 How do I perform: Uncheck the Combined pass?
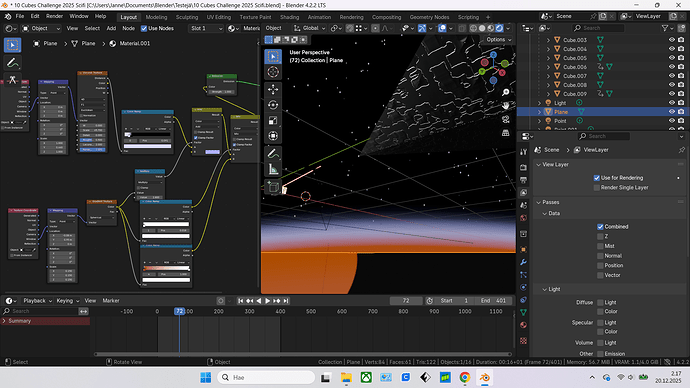pyautogui.click(x=600, y=227)
